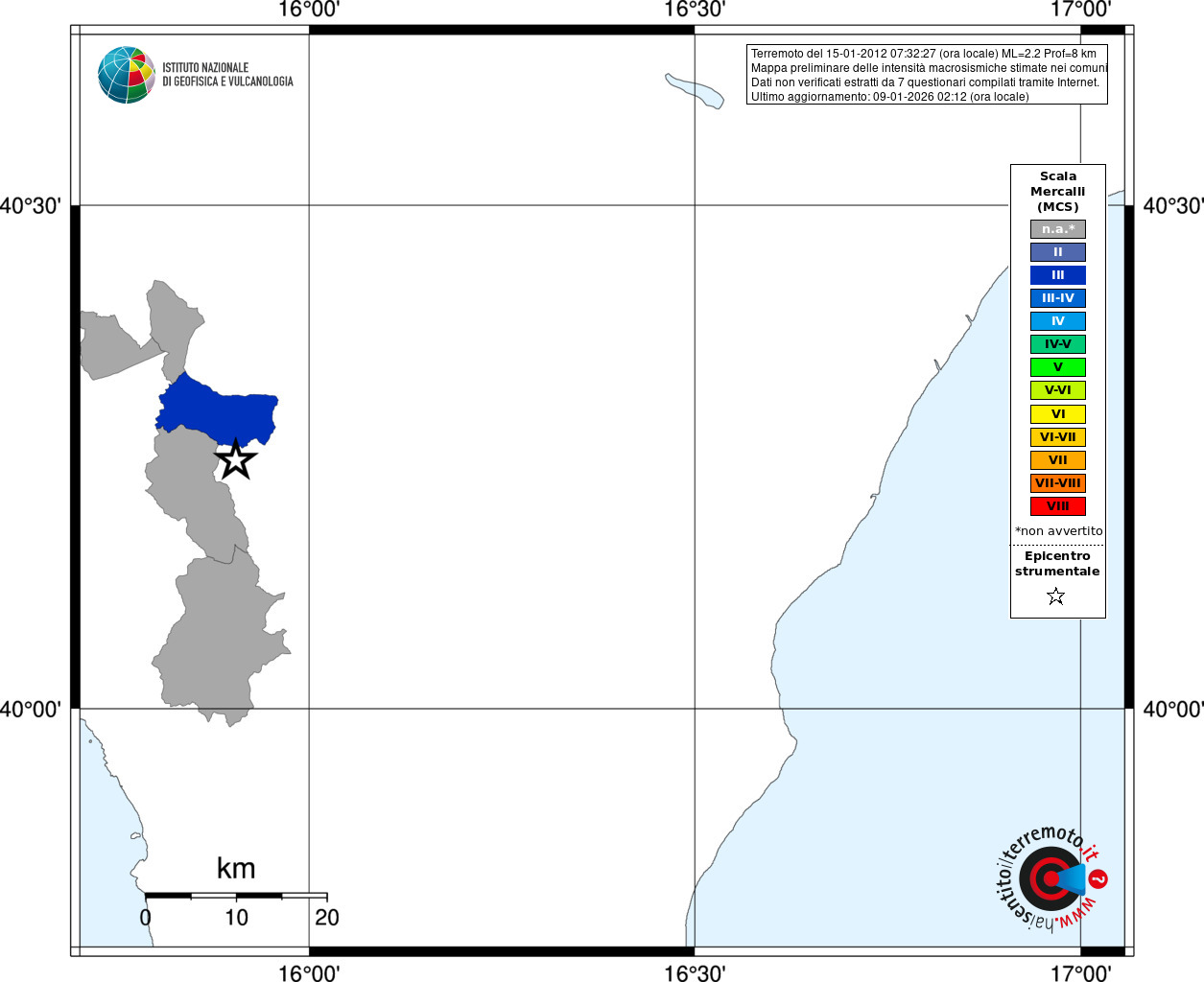Select the II intensity legend swatch
Image resolution: width=1204 pixels, height=982 pixels.
pyautogui.click(x=1058, y=252)
